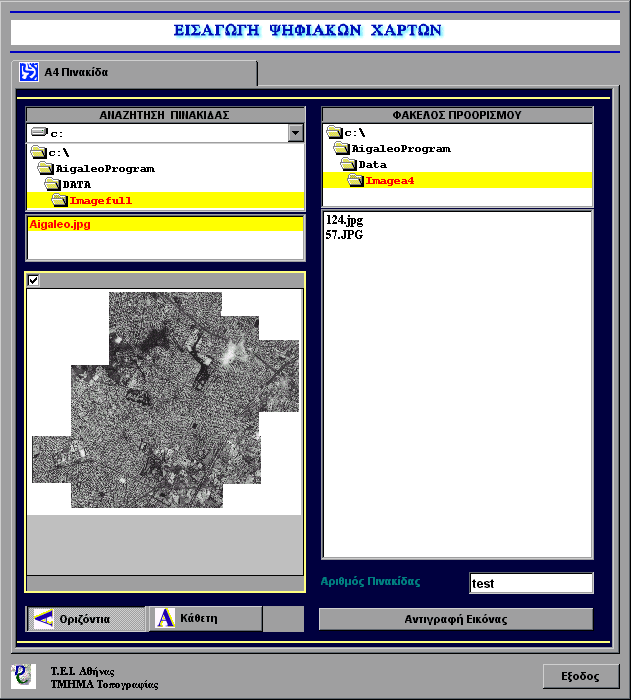This screenshot has height=700, width=631.
Task: Click folder icon next to Data in destination tree
Action: [348, 164]
